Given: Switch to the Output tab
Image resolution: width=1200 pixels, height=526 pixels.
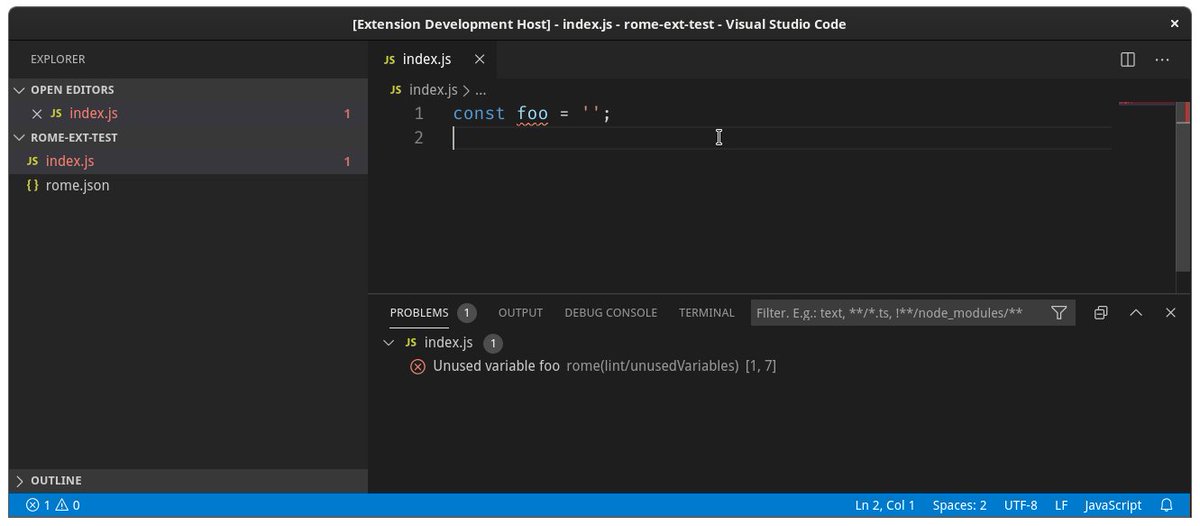Looking at the screenshot, I should point(520,313).
